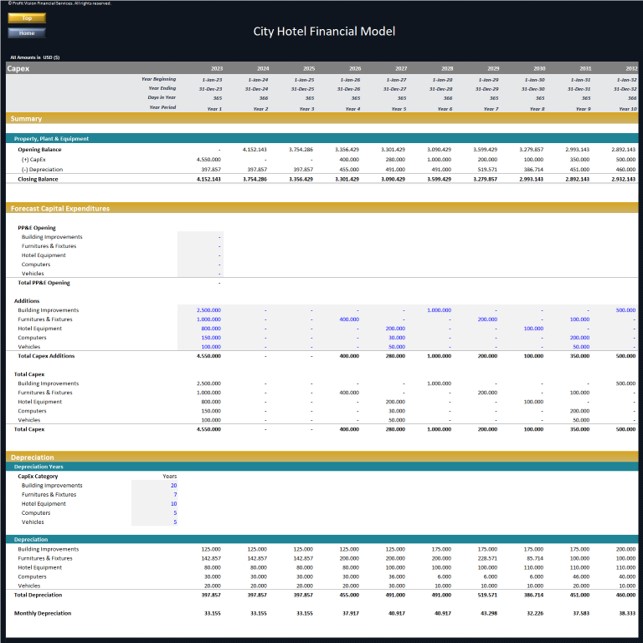This screenshot has width=643, height=643.
Task: Select Computers label under Total Capex
Action: coord(32,411)
